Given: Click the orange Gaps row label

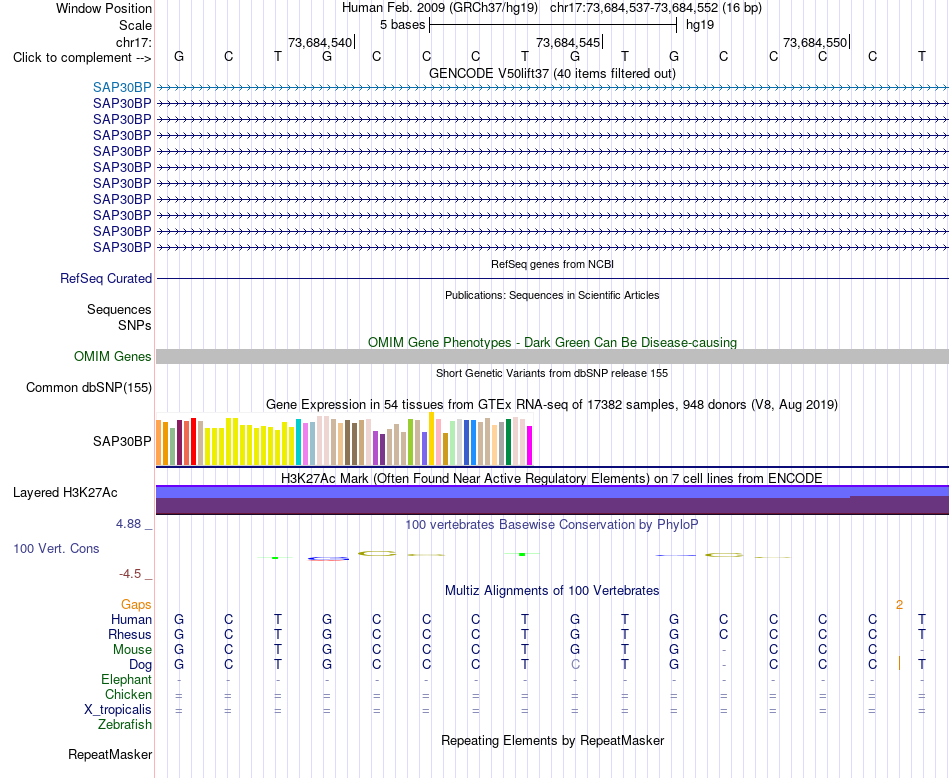Looking at the screenshot, I should 136,604.
